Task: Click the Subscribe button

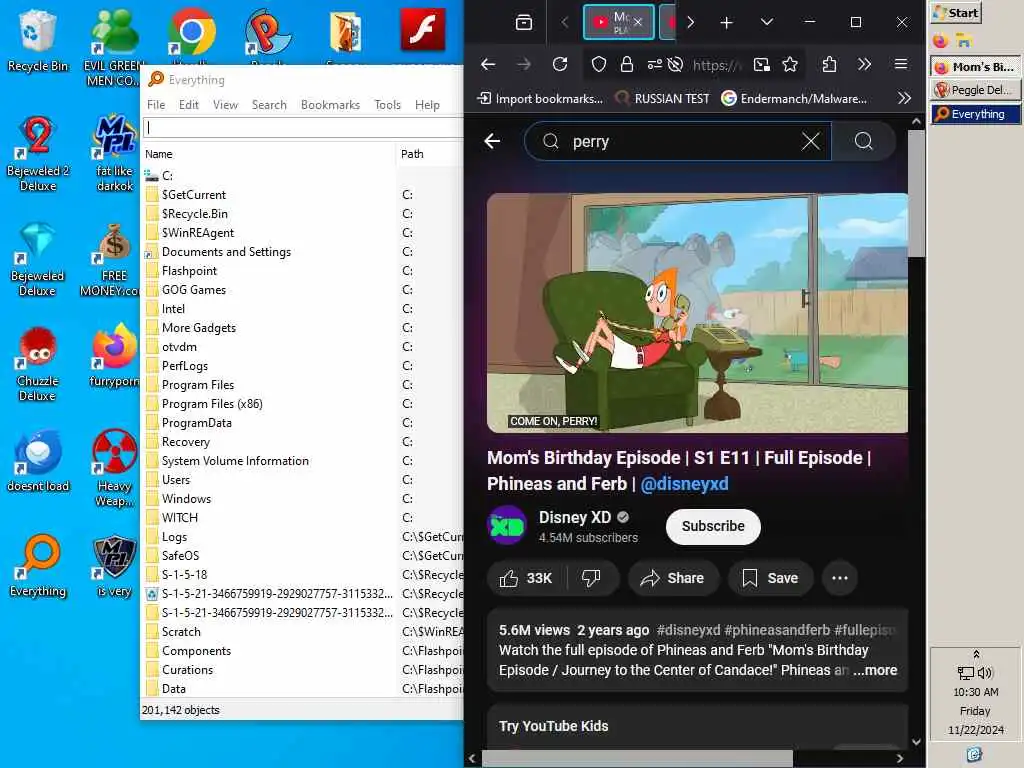Action: 713,526
